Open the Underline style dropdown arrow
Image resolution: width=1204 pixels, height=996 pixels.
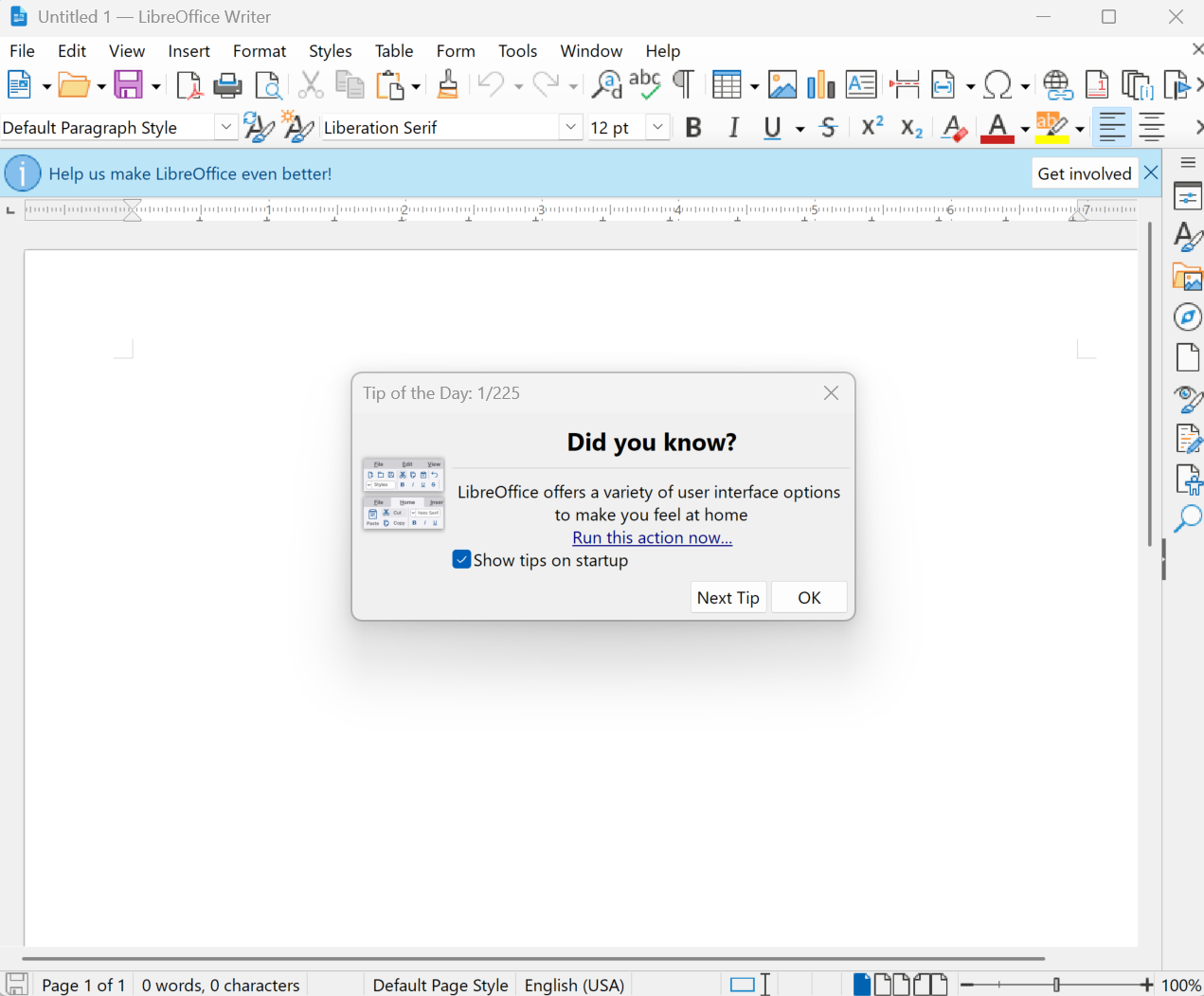[800, 129]
